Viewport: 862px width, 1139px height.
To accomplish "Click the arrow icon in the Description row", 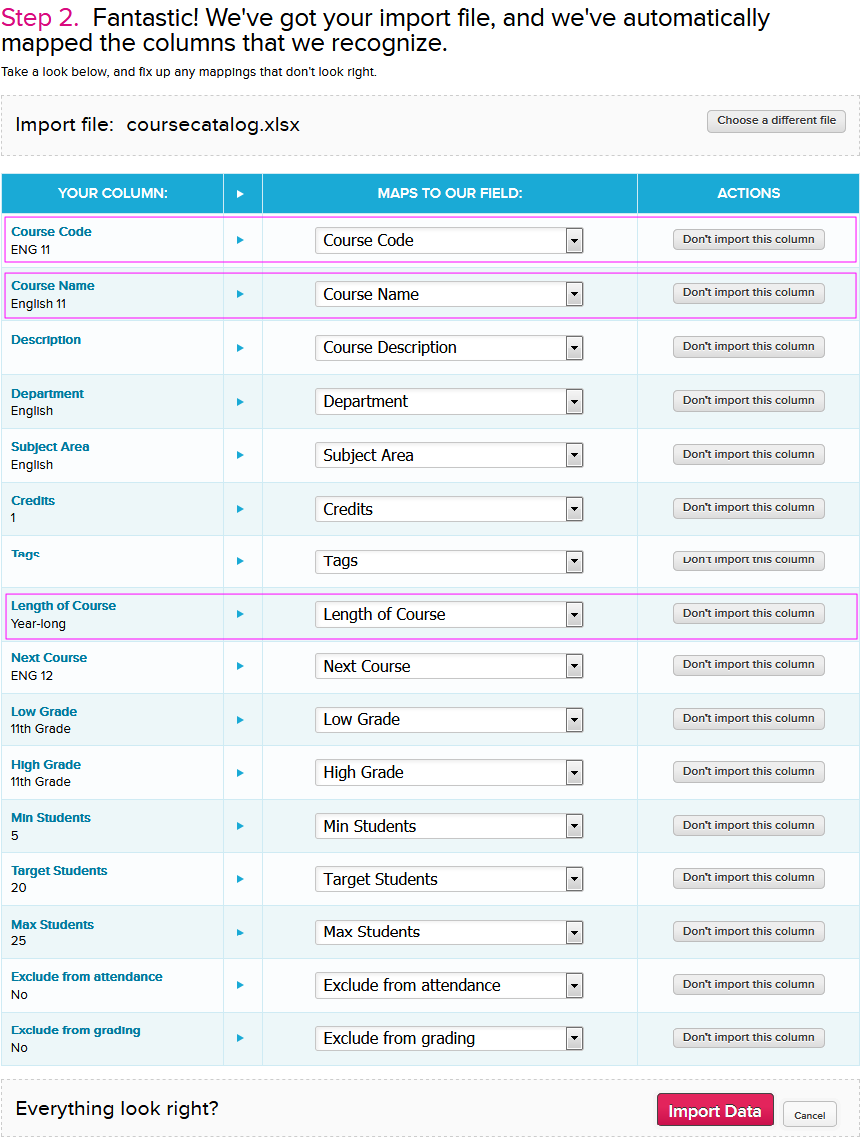I will pos(240,347).
